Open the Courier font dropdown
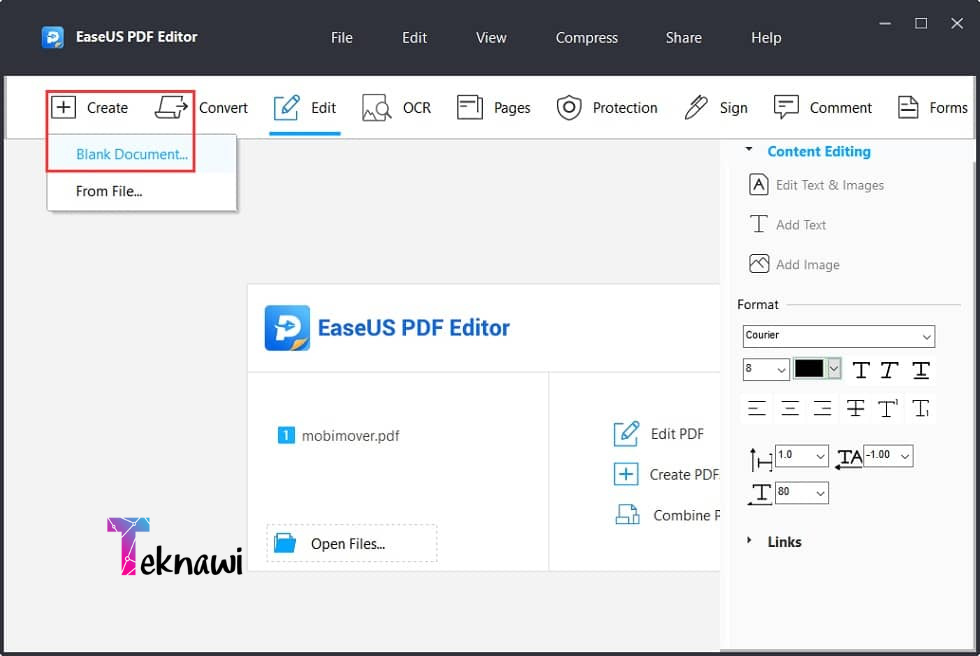Viewport: 980px width, 656px height. point(839,336)
